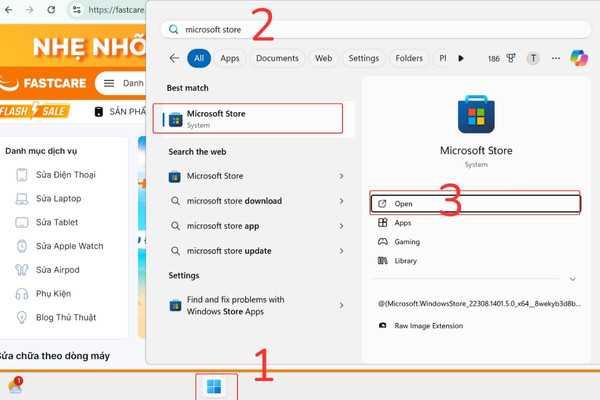Switch to the Folders filter tab

coord(409,58)
